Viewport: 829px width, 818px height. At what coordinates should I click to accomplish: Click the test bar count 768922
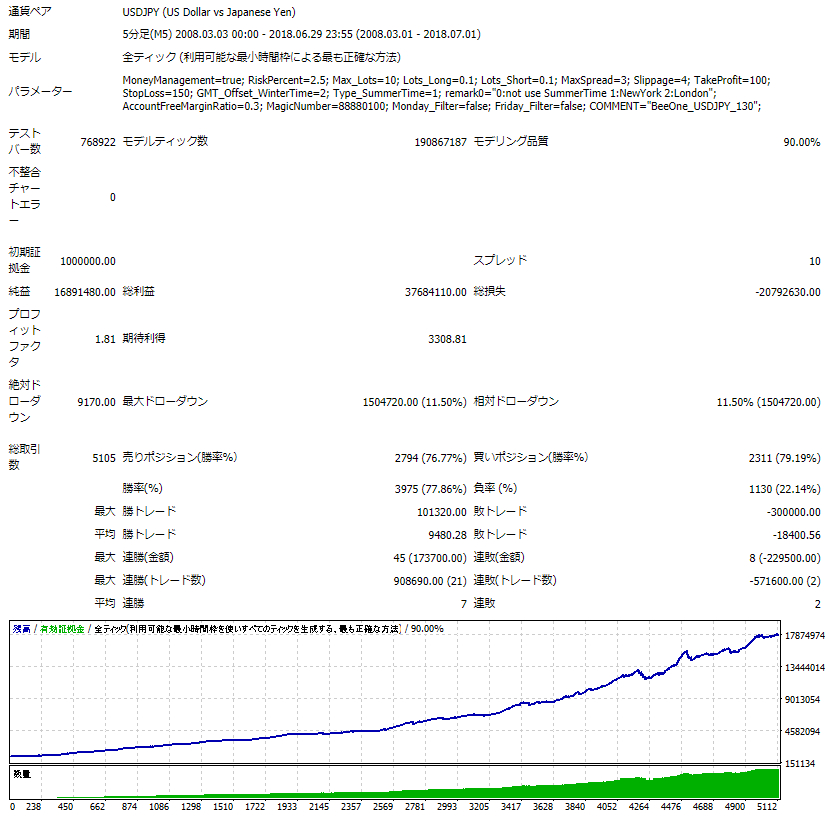(98, 142)
